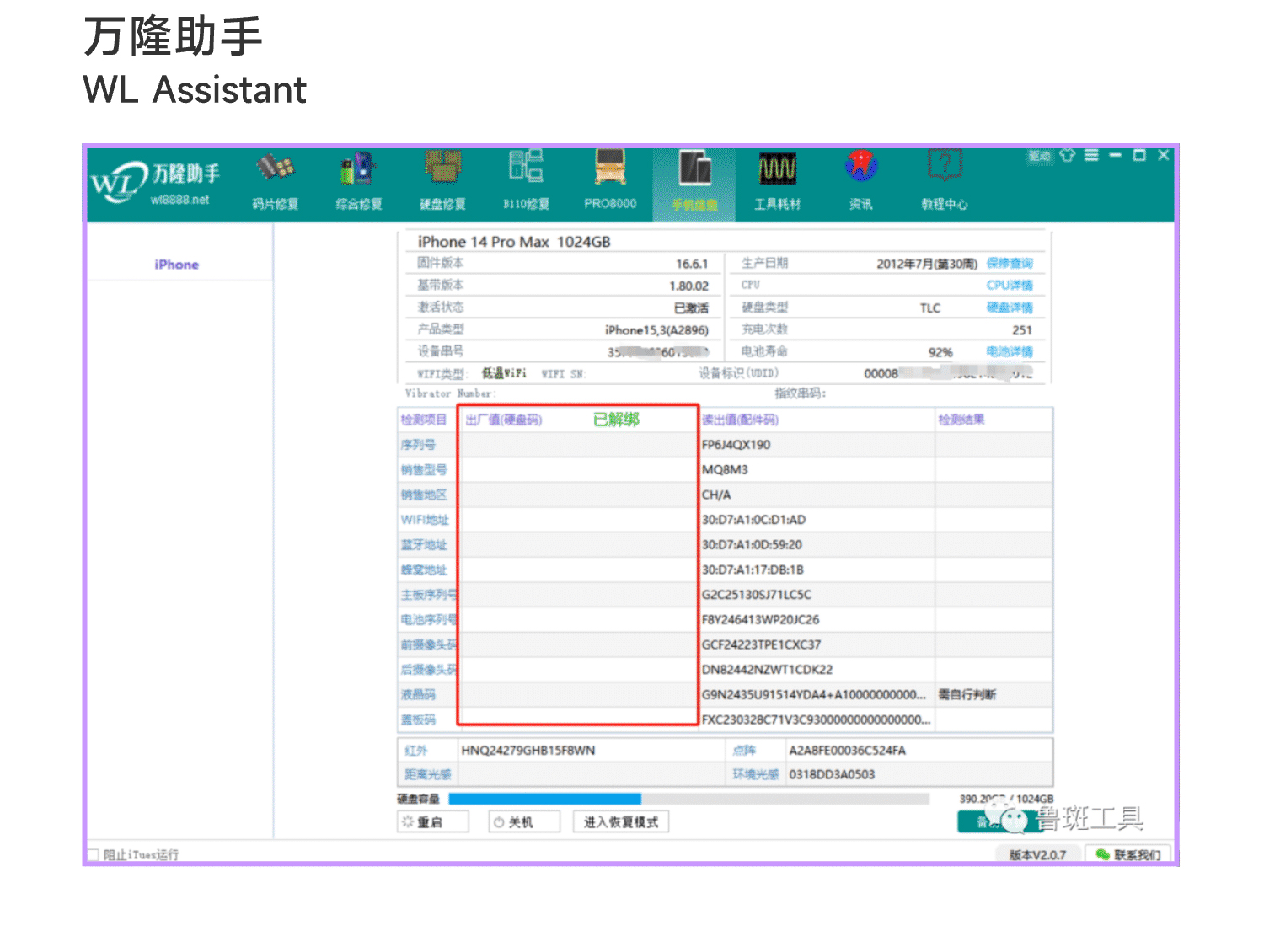This screenshot has height=952, width=1264.
Task: Select ambient light value 0318DD3A0503
Action: (832, 775)
